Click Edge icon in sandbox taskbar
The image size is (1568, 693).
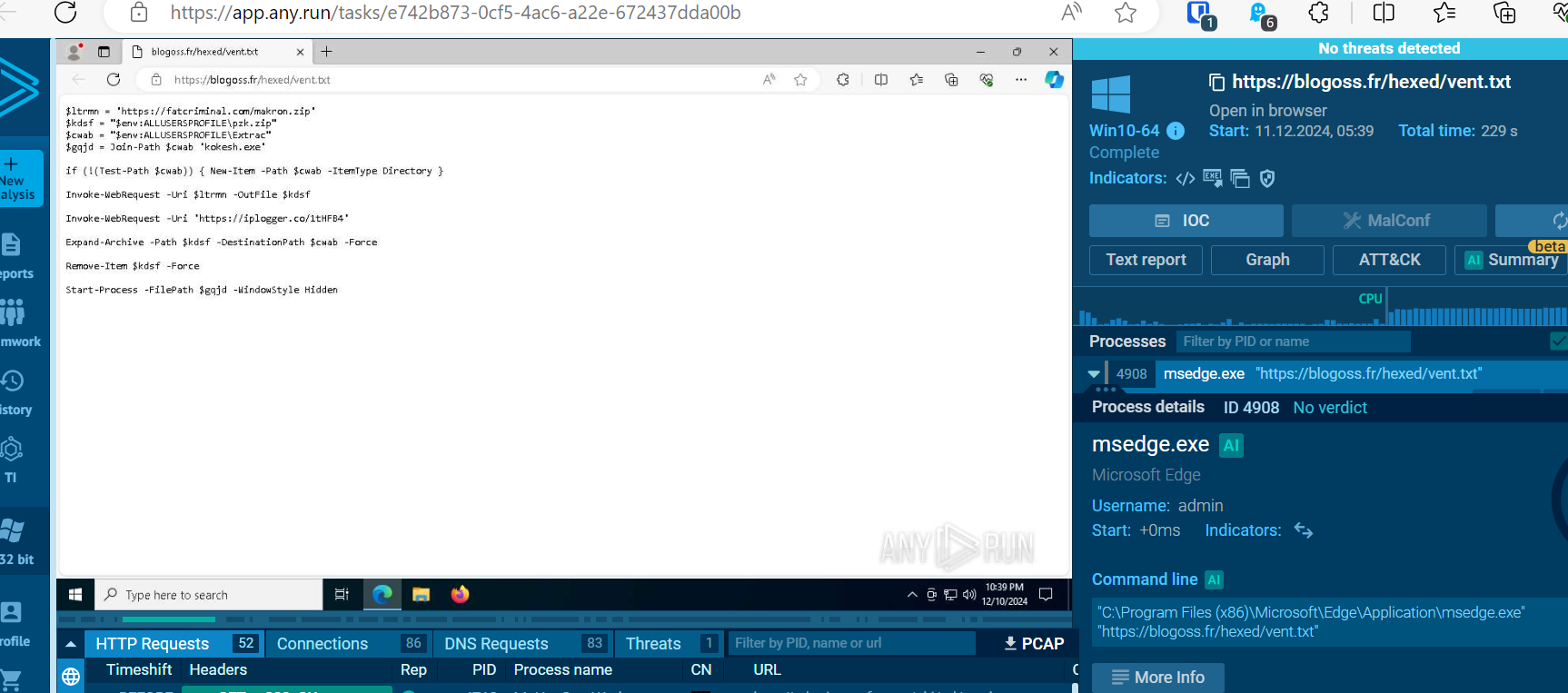382,595
